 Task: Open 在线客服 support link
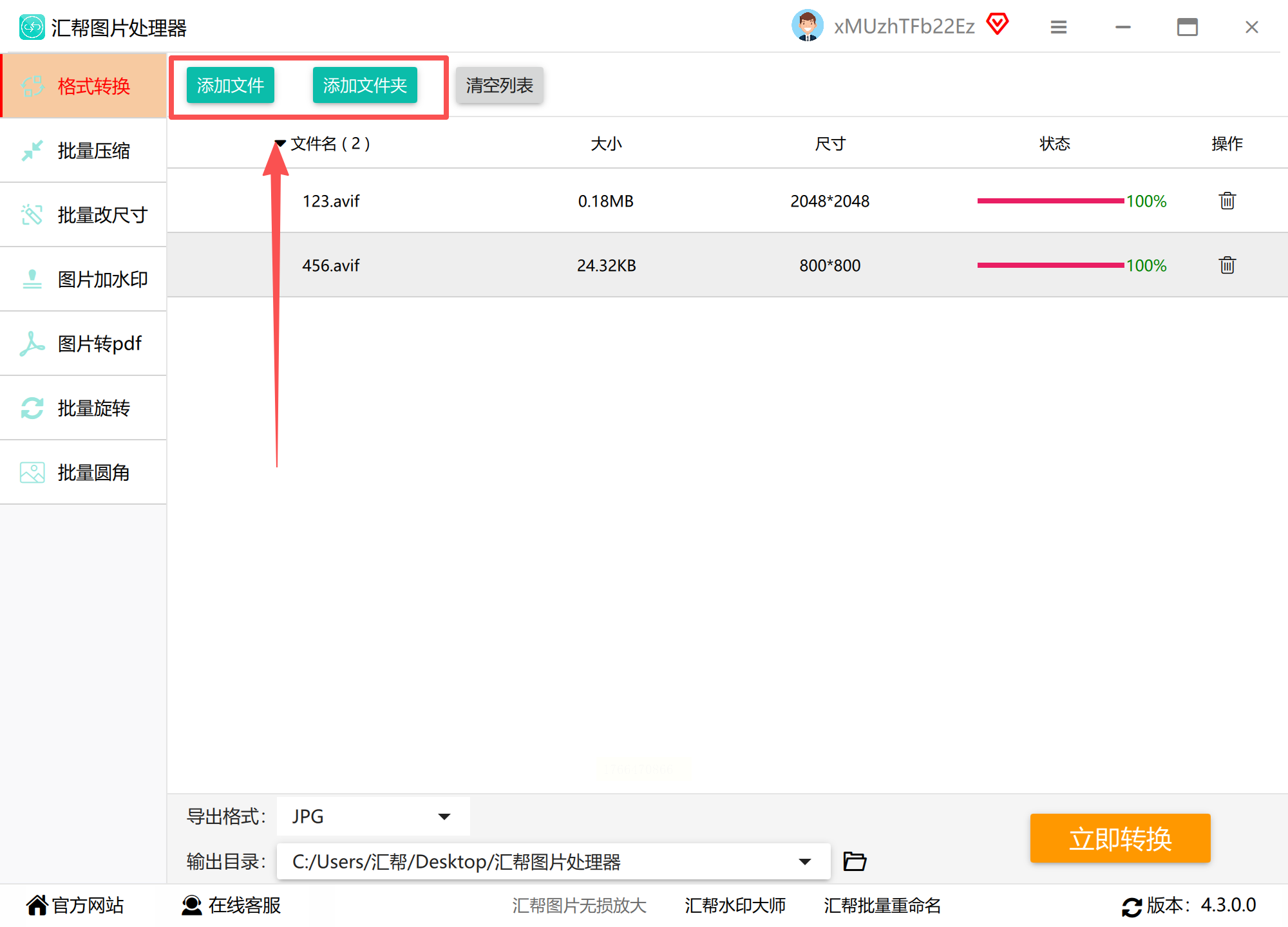[x=232, y=905]
